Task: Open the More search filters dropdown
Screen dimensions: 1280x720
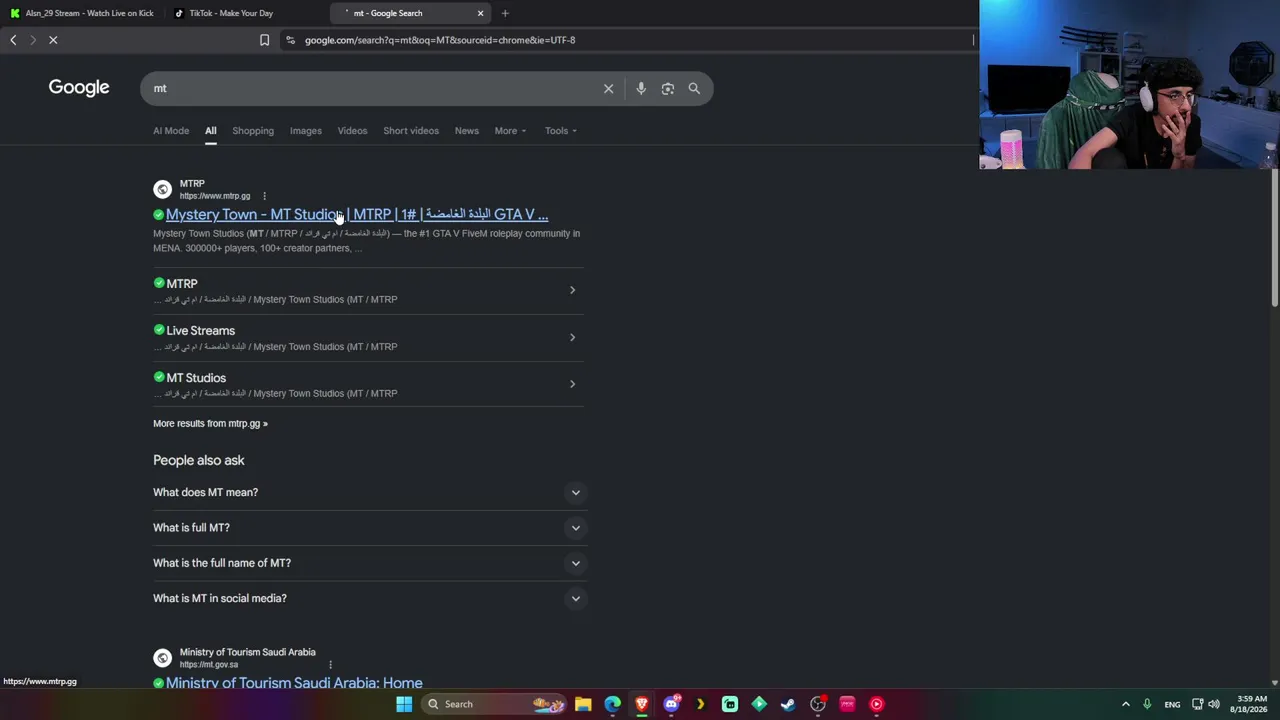Action: (x=510, y=131)
